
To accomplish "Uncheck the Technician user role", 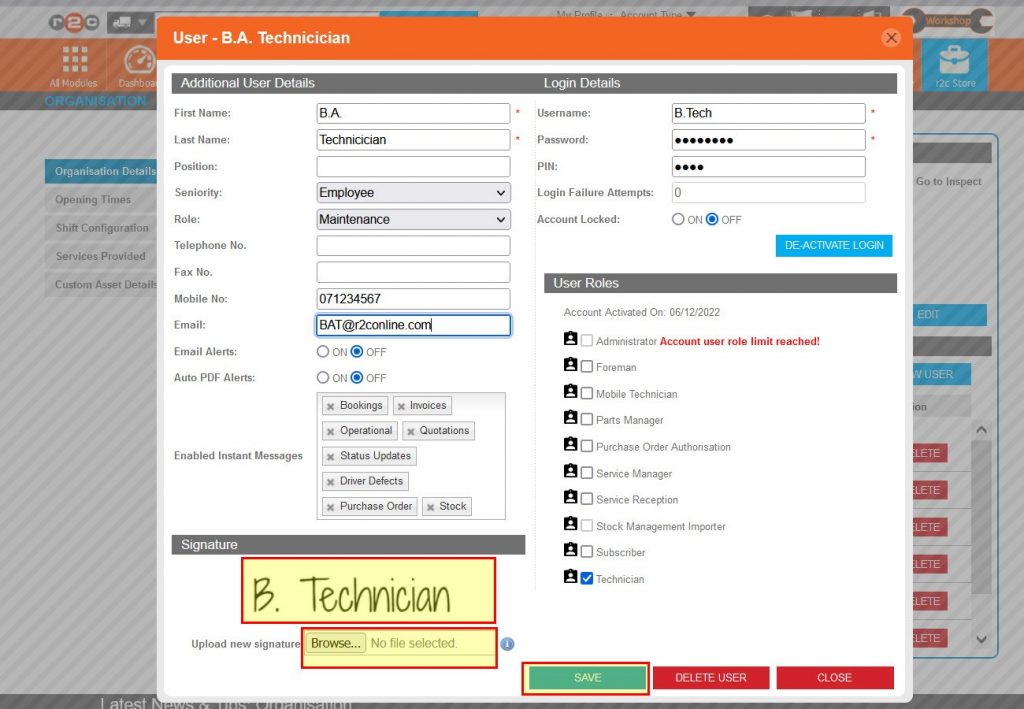I will 585,578.
